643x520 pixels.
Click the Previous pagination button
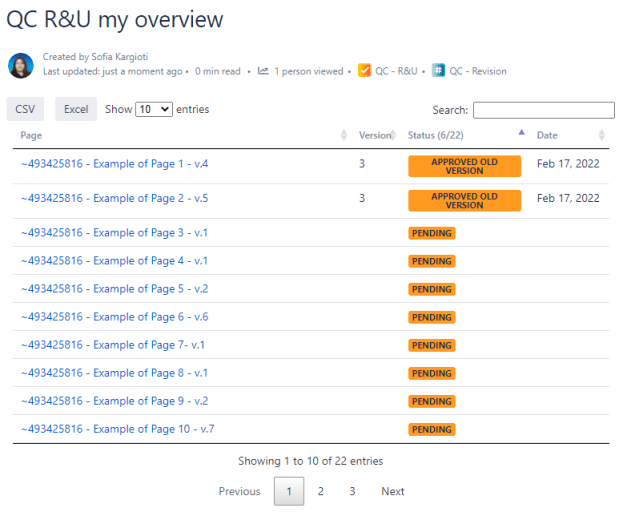pyautogui.click(x=240, y=491)
